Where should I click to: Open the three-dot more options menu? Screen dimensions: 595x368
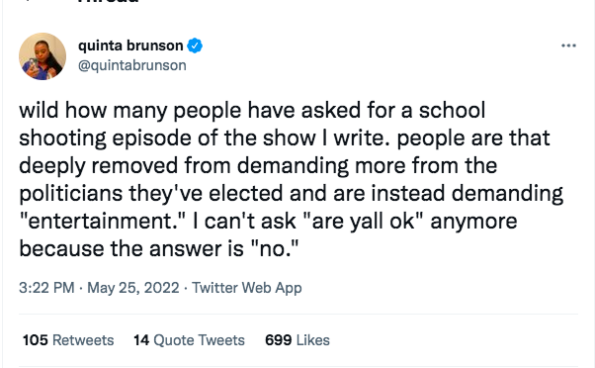(x=568, y=46)
